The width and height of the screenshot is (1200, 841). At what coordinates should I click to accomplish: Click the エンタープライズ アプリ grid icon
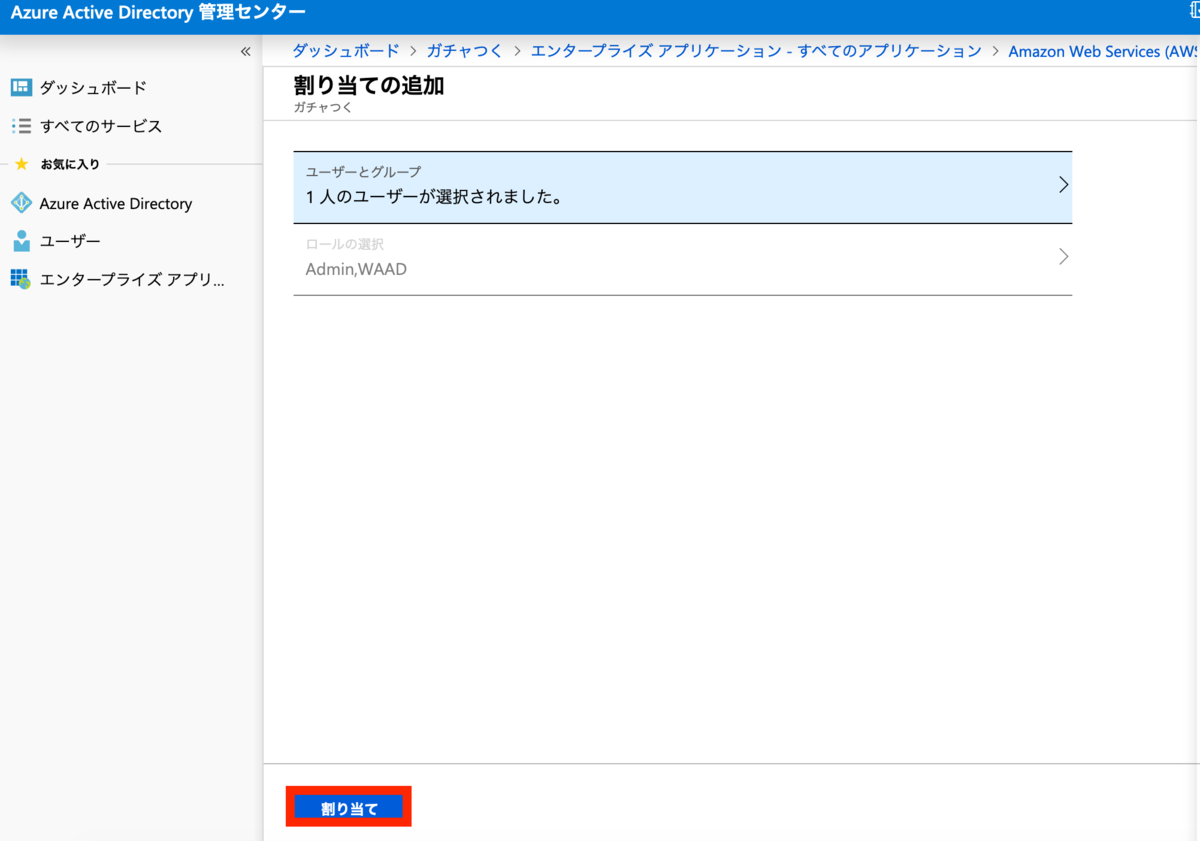[x=21, y=279]
